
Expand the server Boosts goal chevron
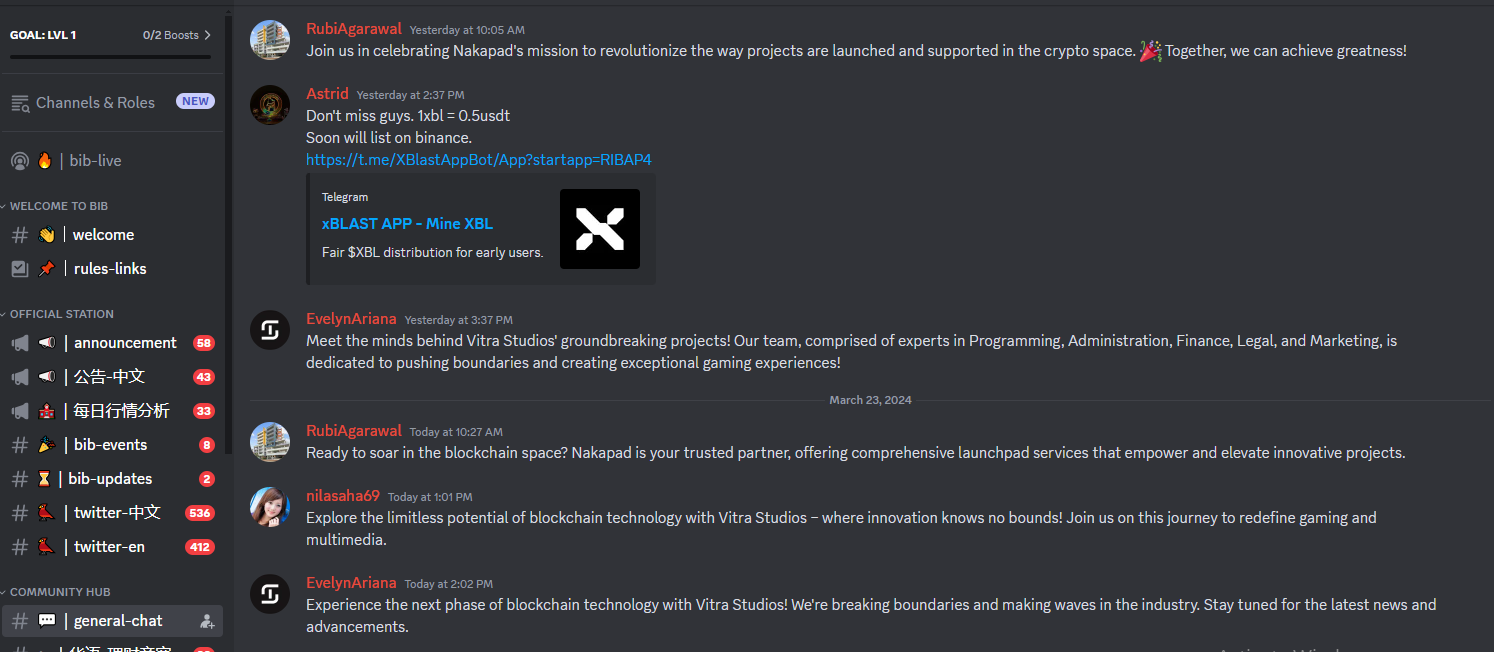[207, 35]
